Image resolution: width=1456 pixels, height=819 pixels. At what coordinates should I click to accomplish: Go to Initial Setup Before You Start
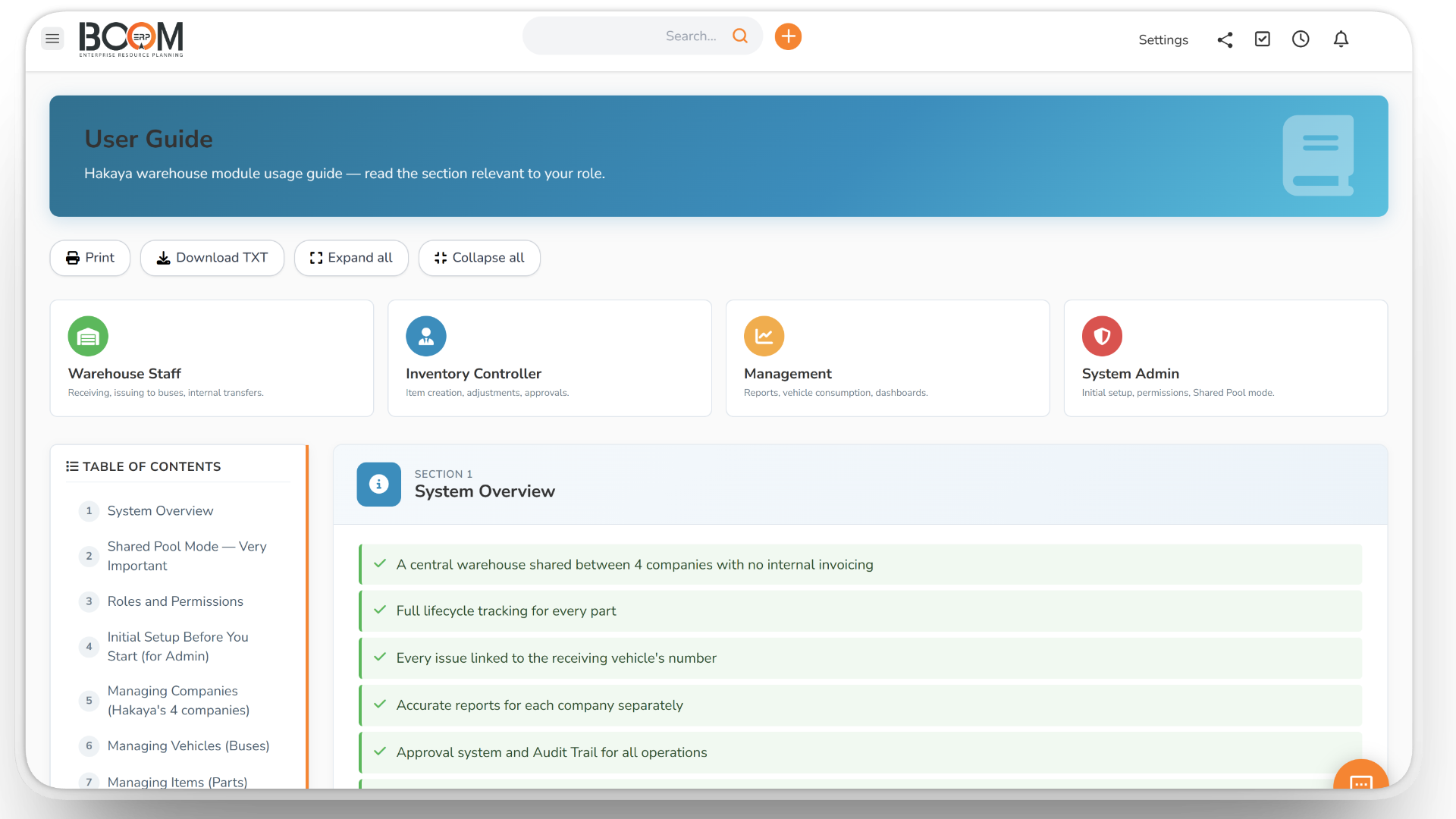(179, 646)
